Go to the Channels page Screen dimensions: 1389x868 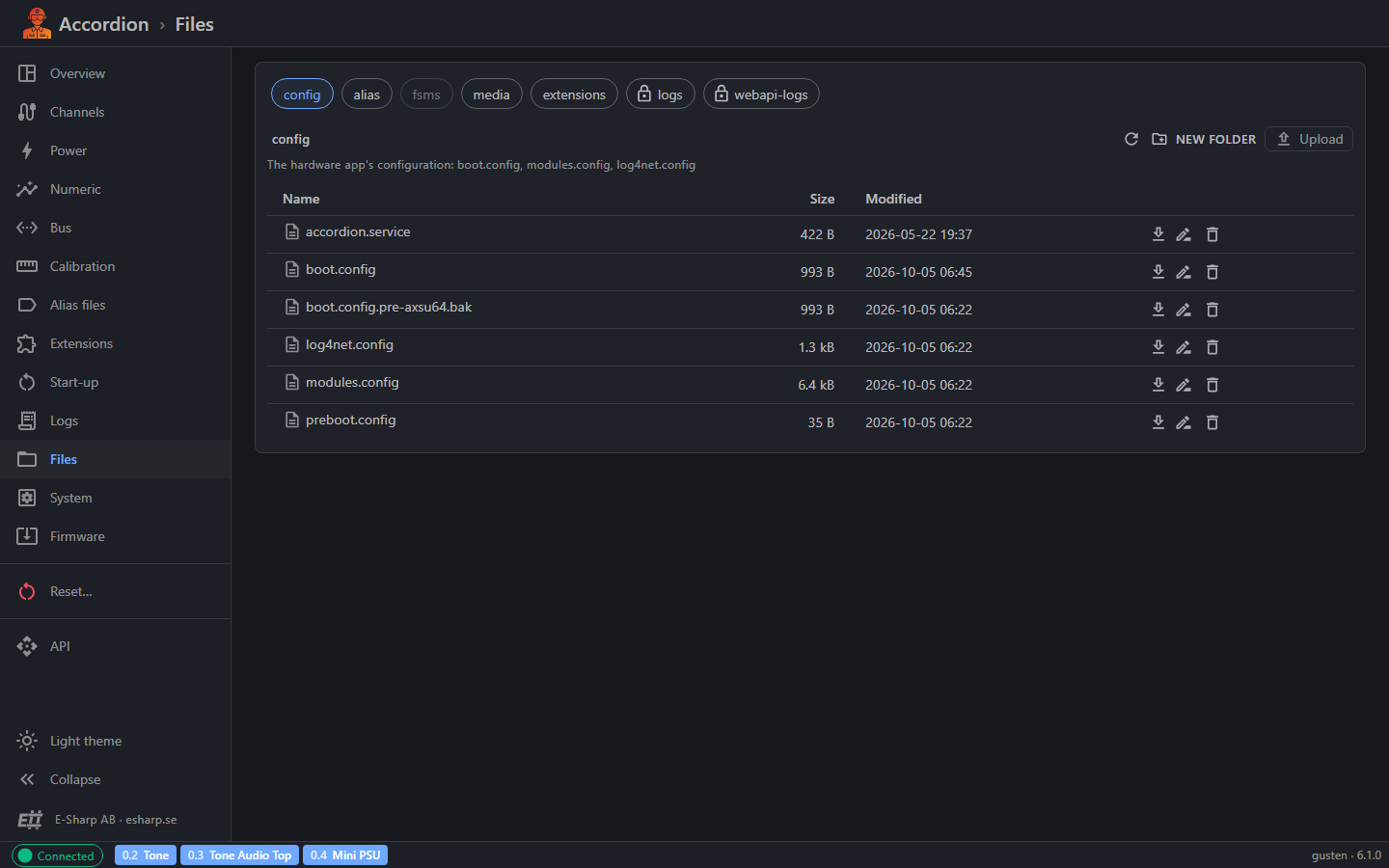[116, 112]
